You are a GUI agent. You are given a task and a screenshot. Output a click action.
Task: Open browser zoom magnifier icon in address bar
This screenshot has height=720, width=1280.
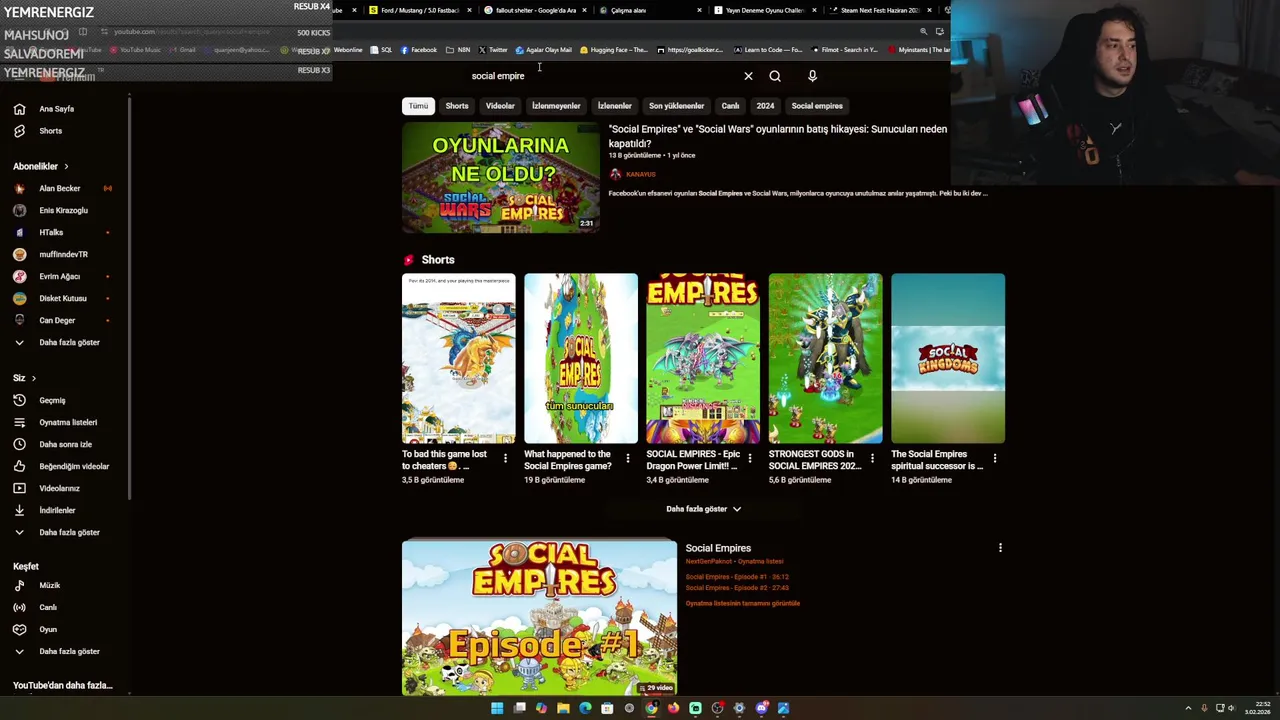click(923, 32)
